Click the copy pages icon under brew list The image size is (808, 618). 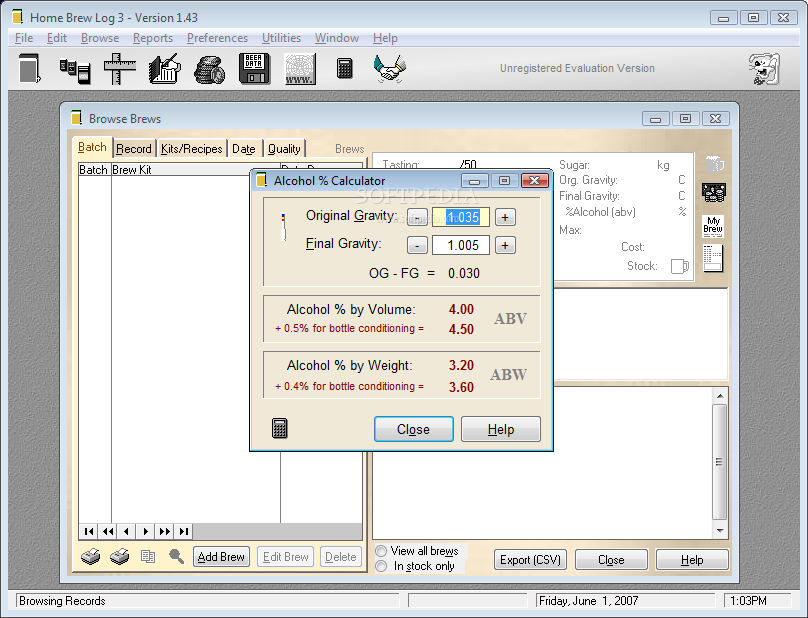click(x=148, y=557)
